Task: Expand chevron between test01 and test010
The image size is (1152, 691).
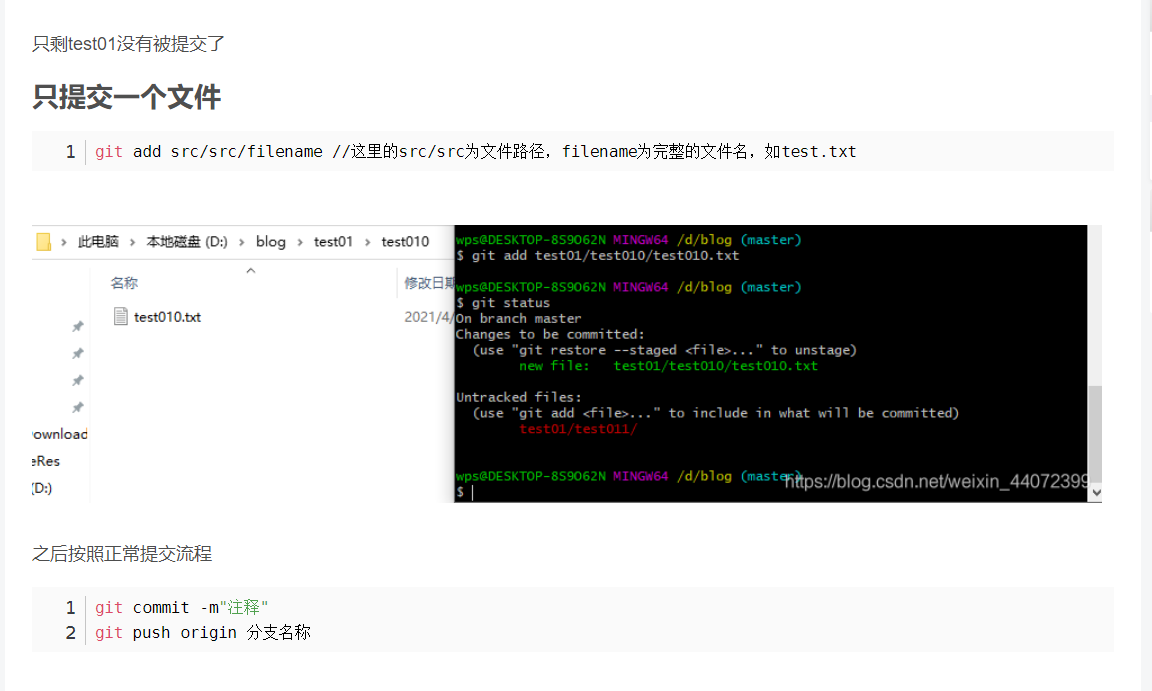Action: (x=367, y=242)
